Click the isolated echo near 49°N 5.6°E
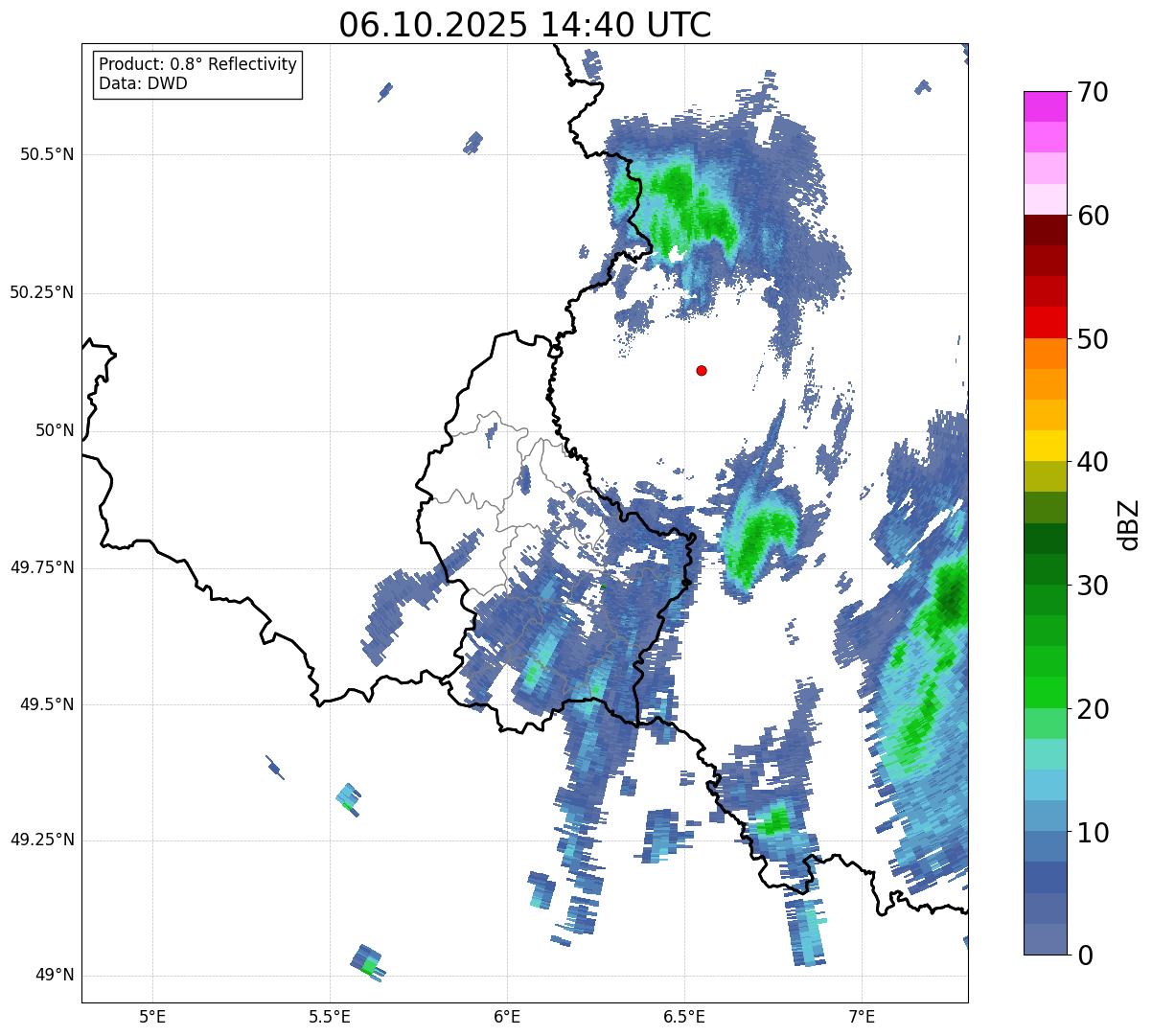Viewport: 1152px width, 1036px height. pyautogui.click(x=368, y=962)
